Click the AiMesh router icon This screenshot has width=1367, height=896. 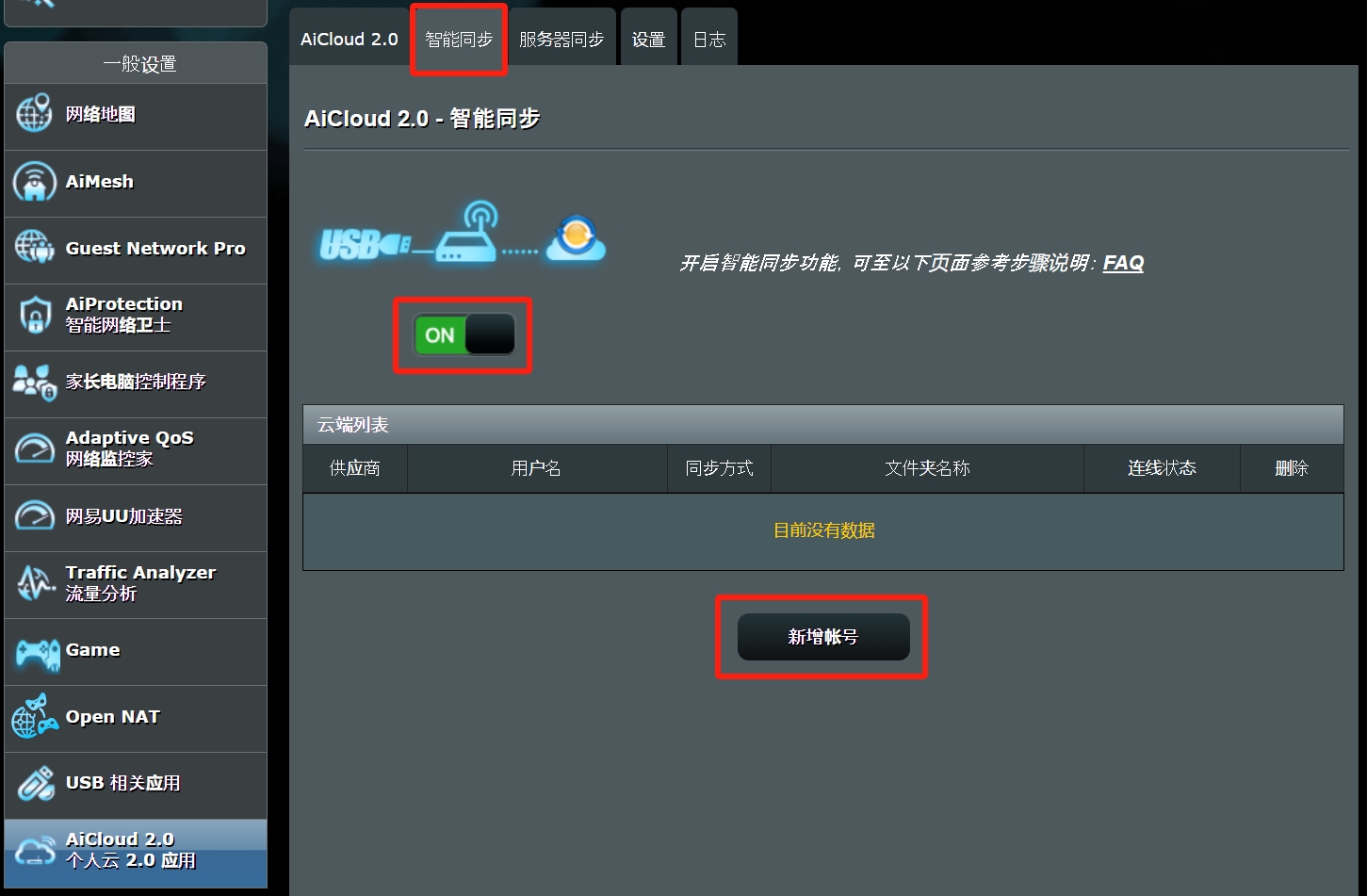[x=35, y=182]
